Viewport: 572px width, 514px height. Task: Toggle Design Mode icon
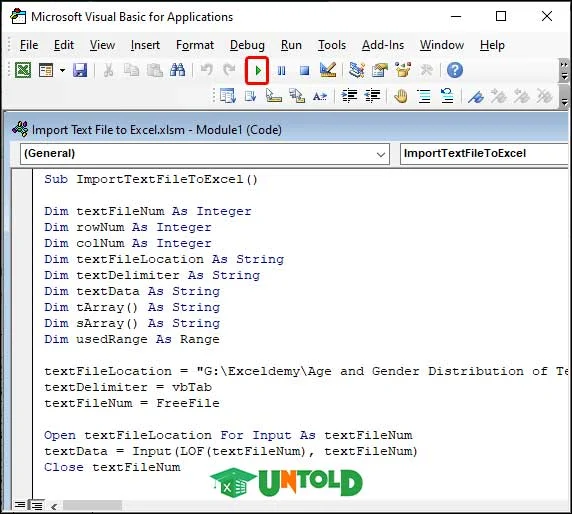pos(328,70)
